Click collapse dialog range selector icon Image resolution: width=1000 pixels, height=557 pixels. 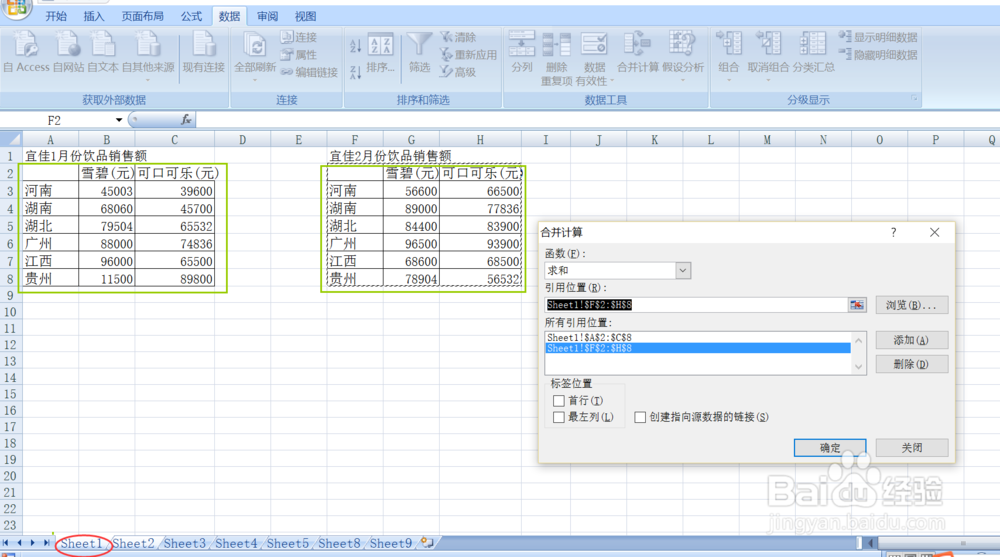pos(857,305)
